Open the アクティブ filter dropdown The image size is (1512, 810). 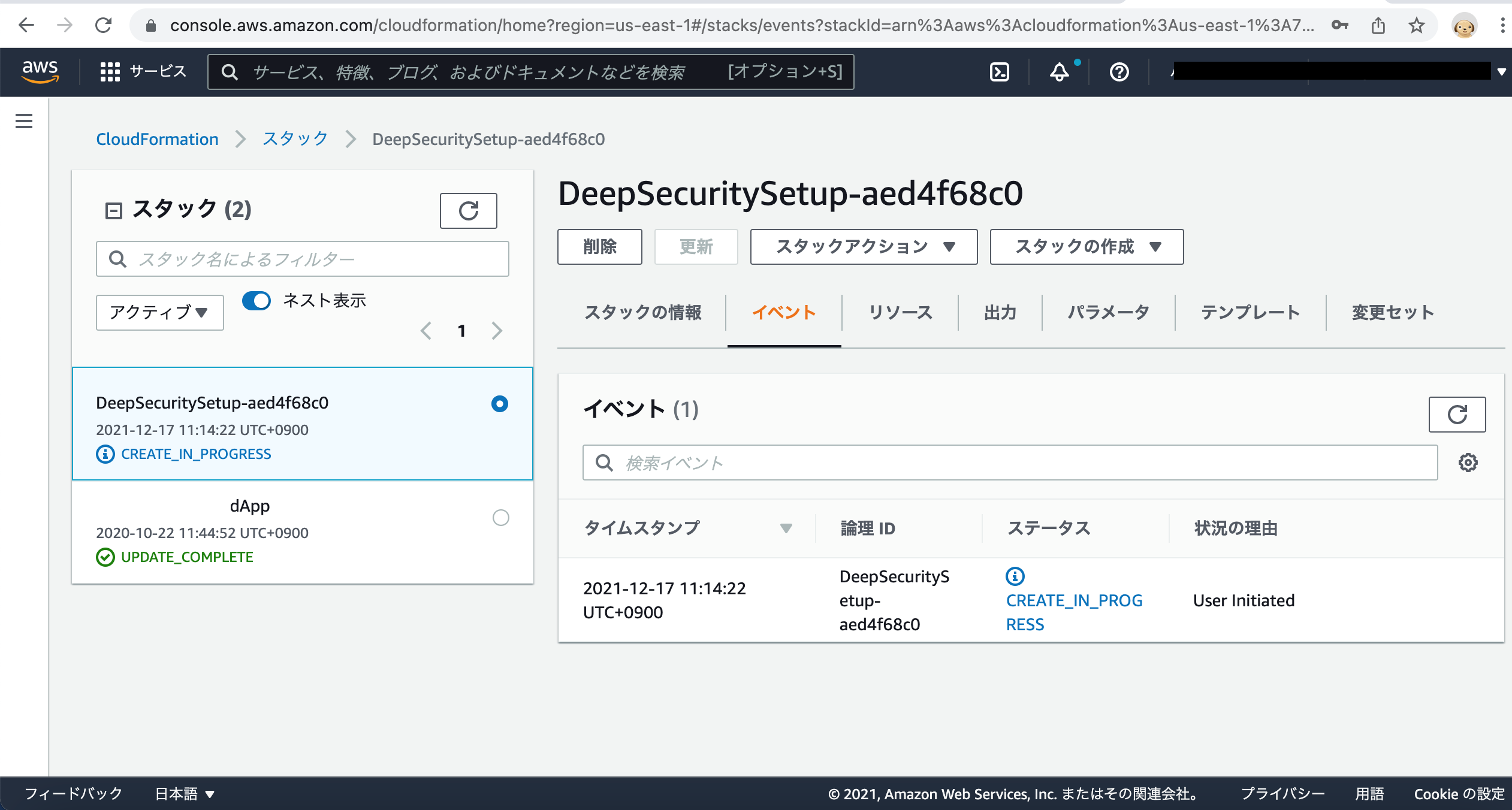(x=160, y=312)
